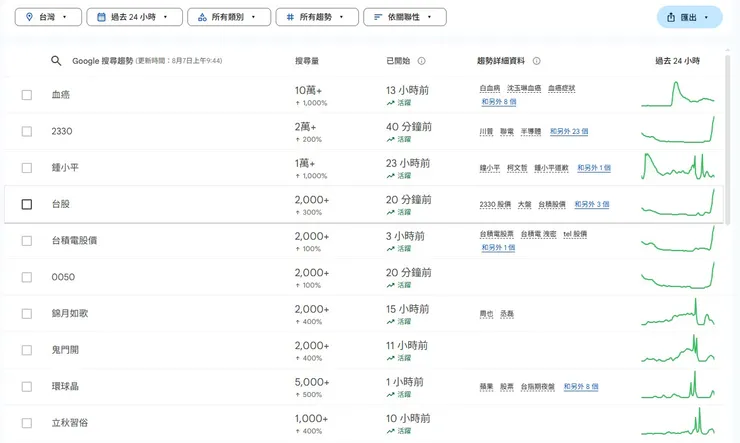Viewport: 740px width, 443px height.
Task: Open the 和另外 1 個 link in 台積電股價 row
Action: pos(498,248)
